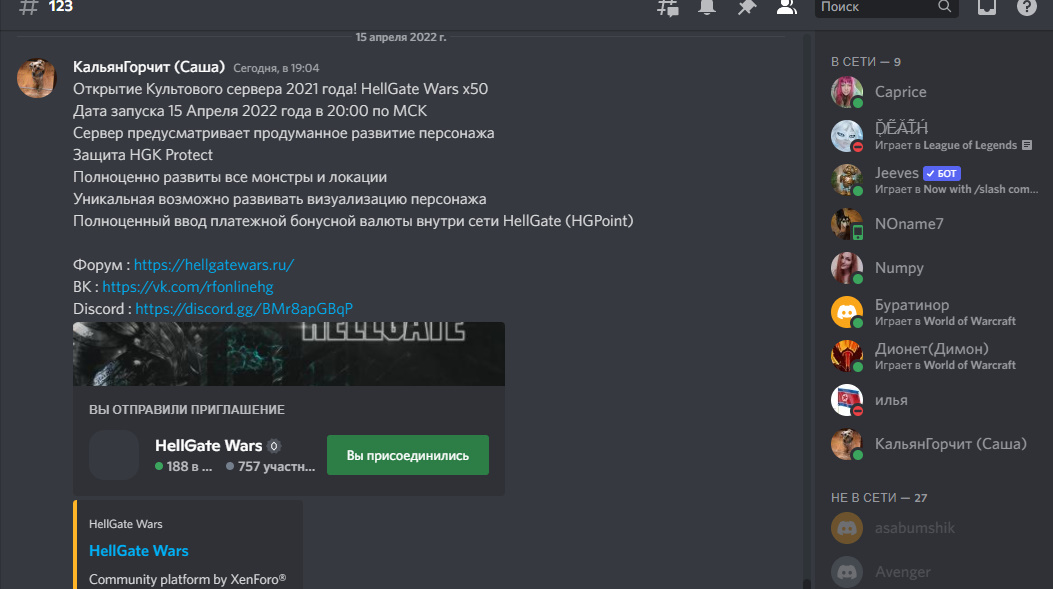Image resolution: width=1053 pixels, height=589 pixels.
Task: Click 'Community platform by XenForo®' embed text
Action: click(187, 579)
